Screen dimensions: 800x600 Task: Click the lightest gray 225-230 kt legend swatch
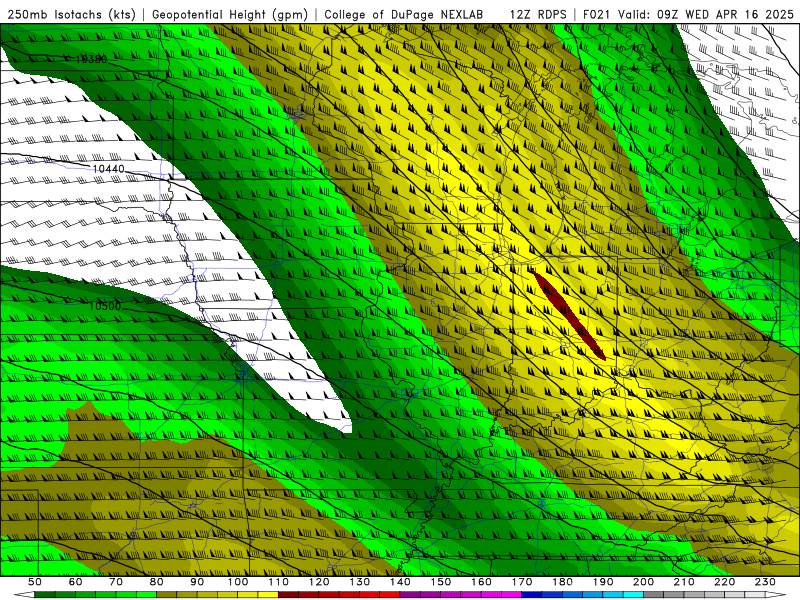pos(755,594)
